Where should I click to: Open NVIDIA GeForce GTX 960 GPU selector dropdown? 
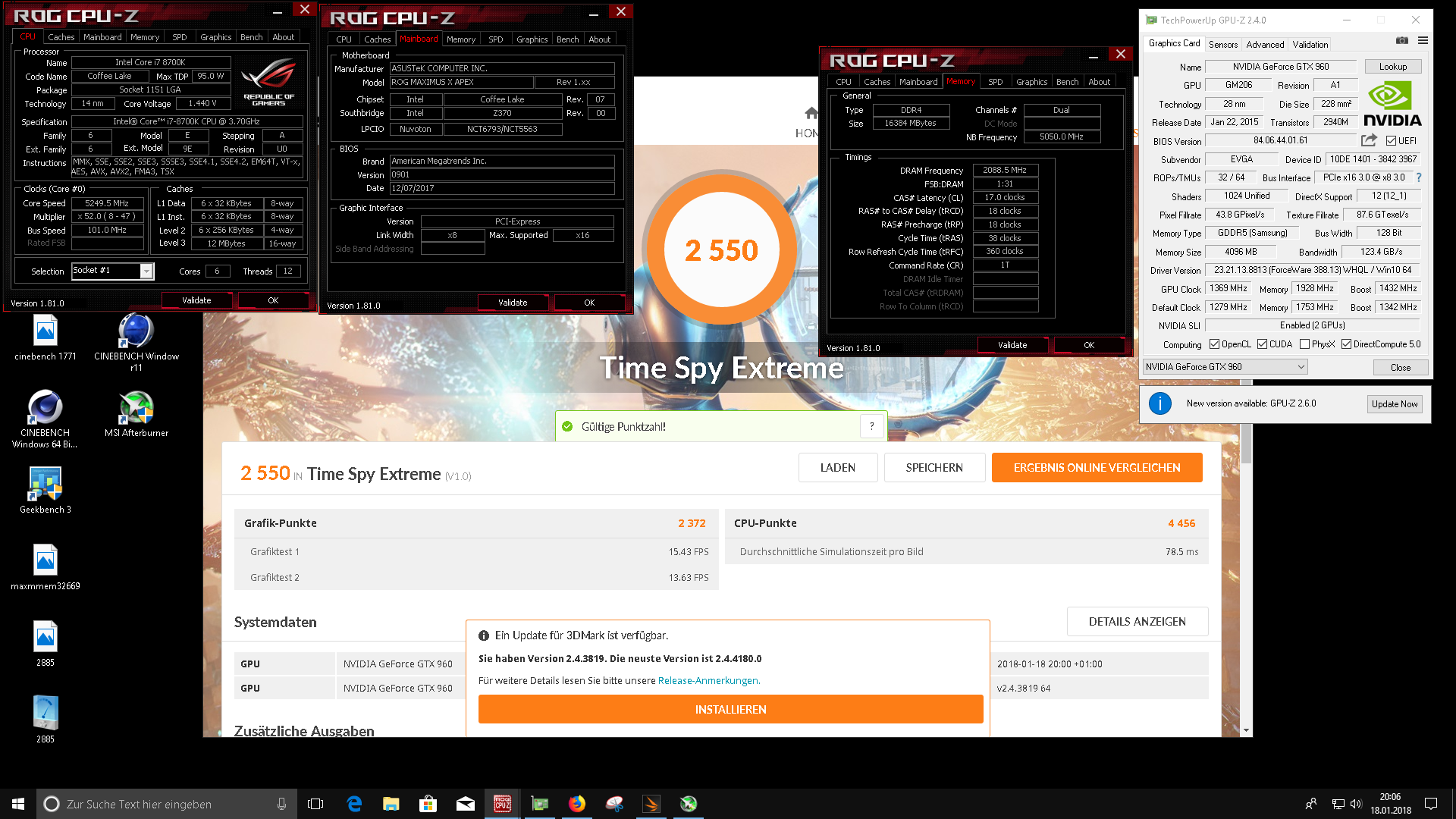[x=1225, y=367]
